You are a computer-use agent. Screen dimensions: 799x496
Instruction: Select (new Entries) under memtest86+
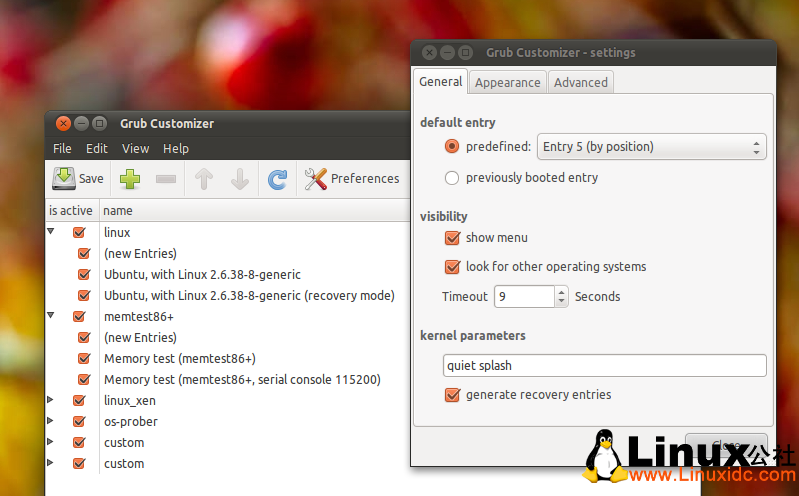pos(140,337)
